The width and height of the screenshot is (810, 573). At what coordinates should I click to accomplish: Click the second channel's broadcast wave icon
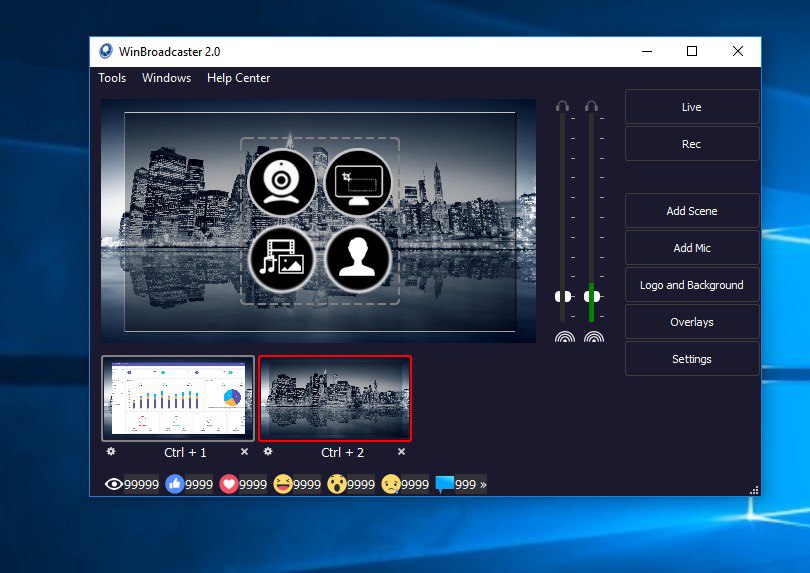594,337
